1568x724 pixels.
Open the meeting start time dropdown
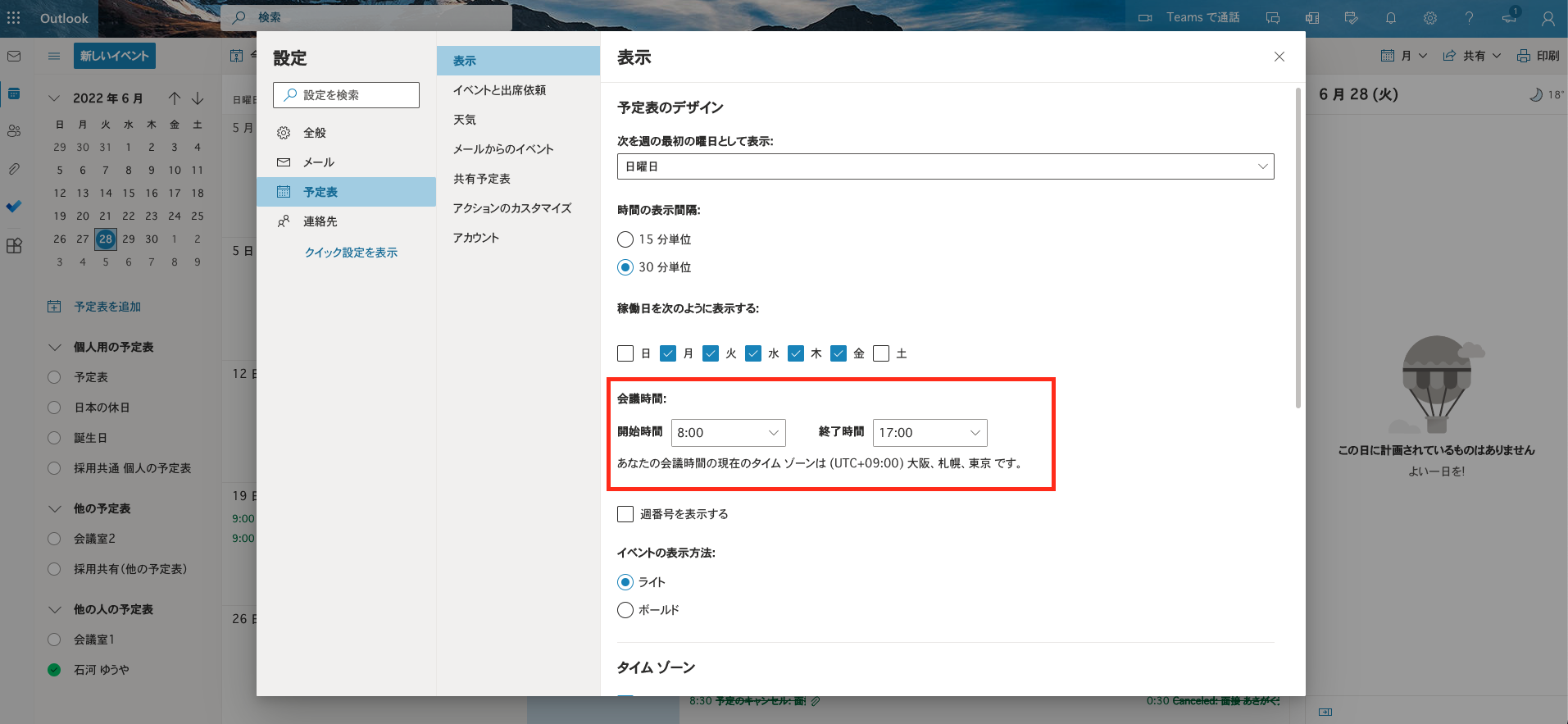tap(728, 433)
